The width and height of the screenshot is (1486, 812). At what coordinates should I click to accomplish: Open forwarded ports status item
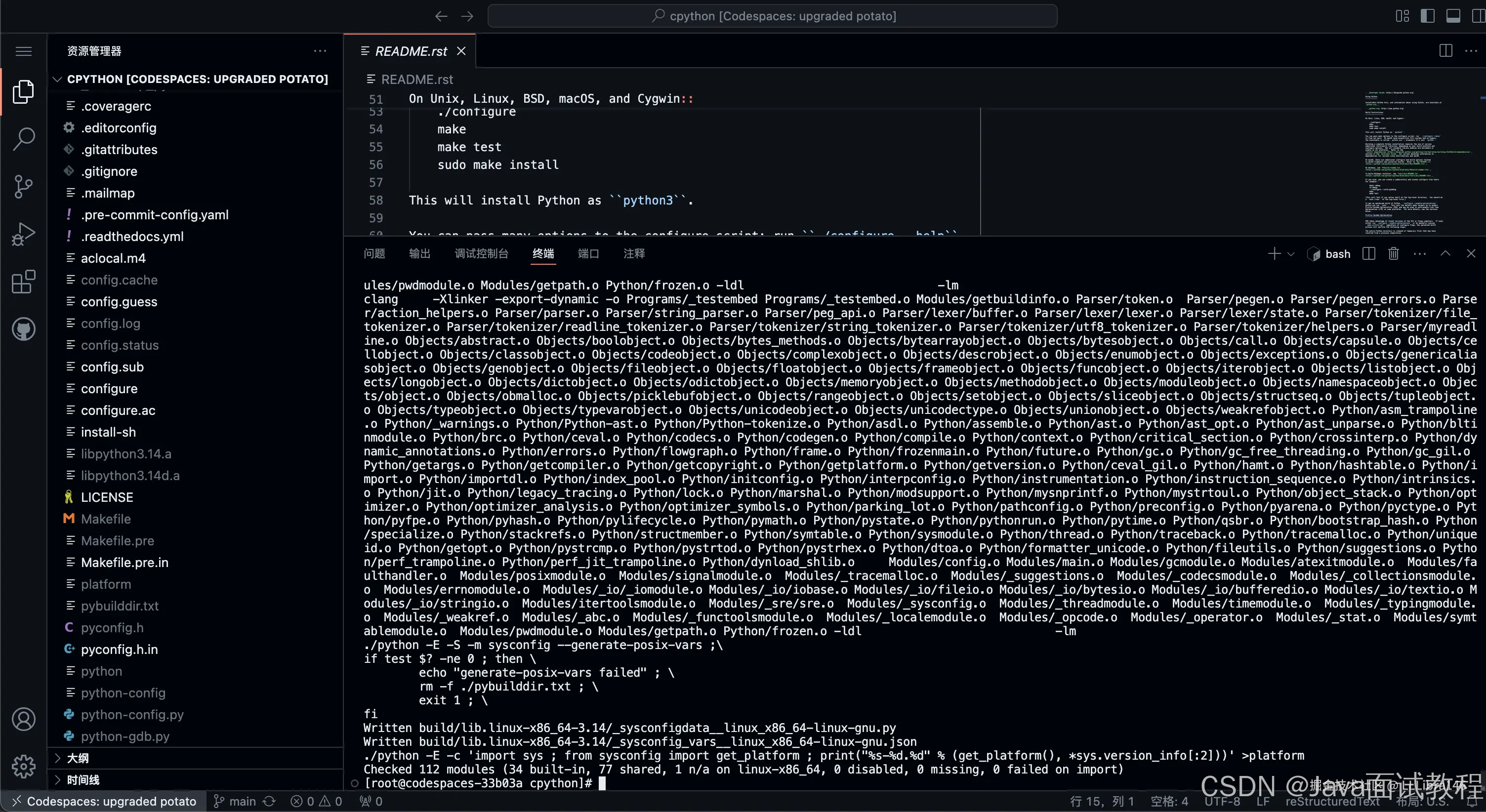click(x=371, y=801)
